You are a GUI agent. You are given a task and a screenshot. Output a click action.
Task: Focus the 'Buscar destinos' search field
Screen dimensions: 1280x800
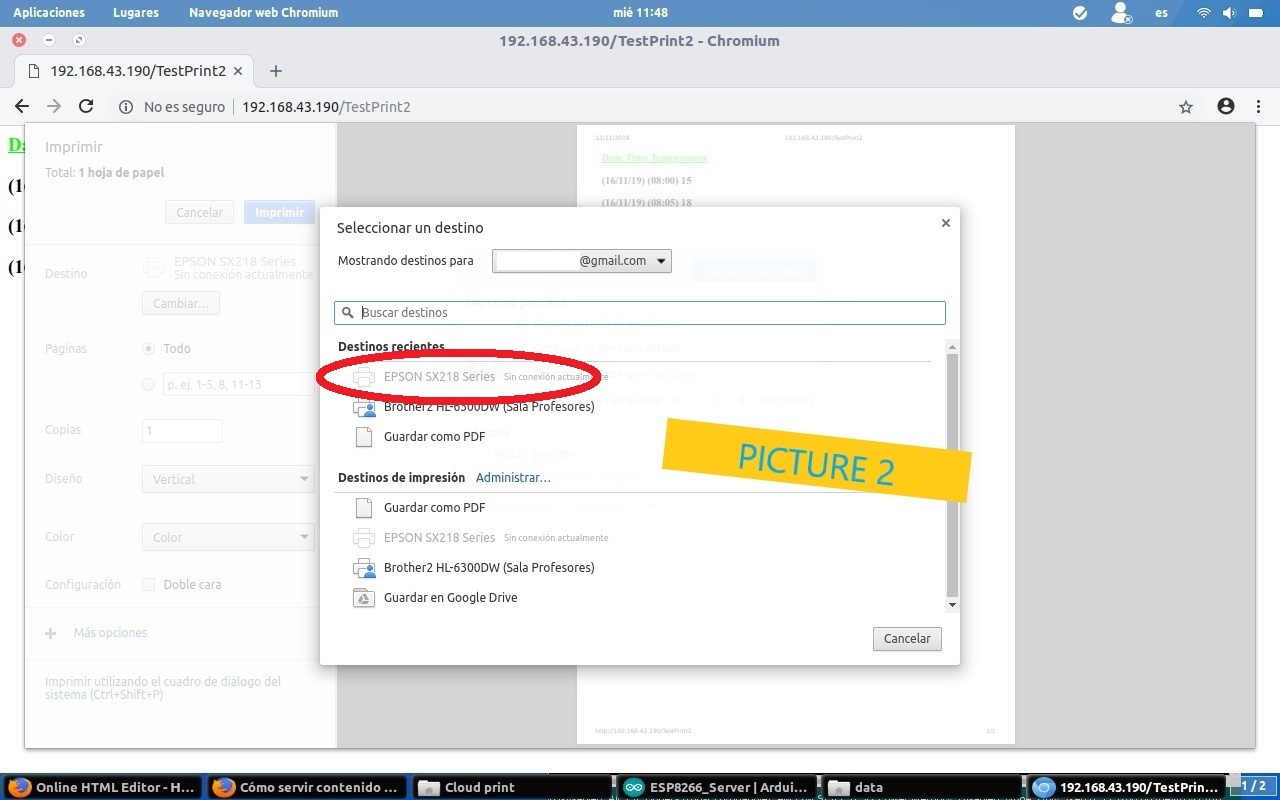pyautogui.click(x=640, y=313)
